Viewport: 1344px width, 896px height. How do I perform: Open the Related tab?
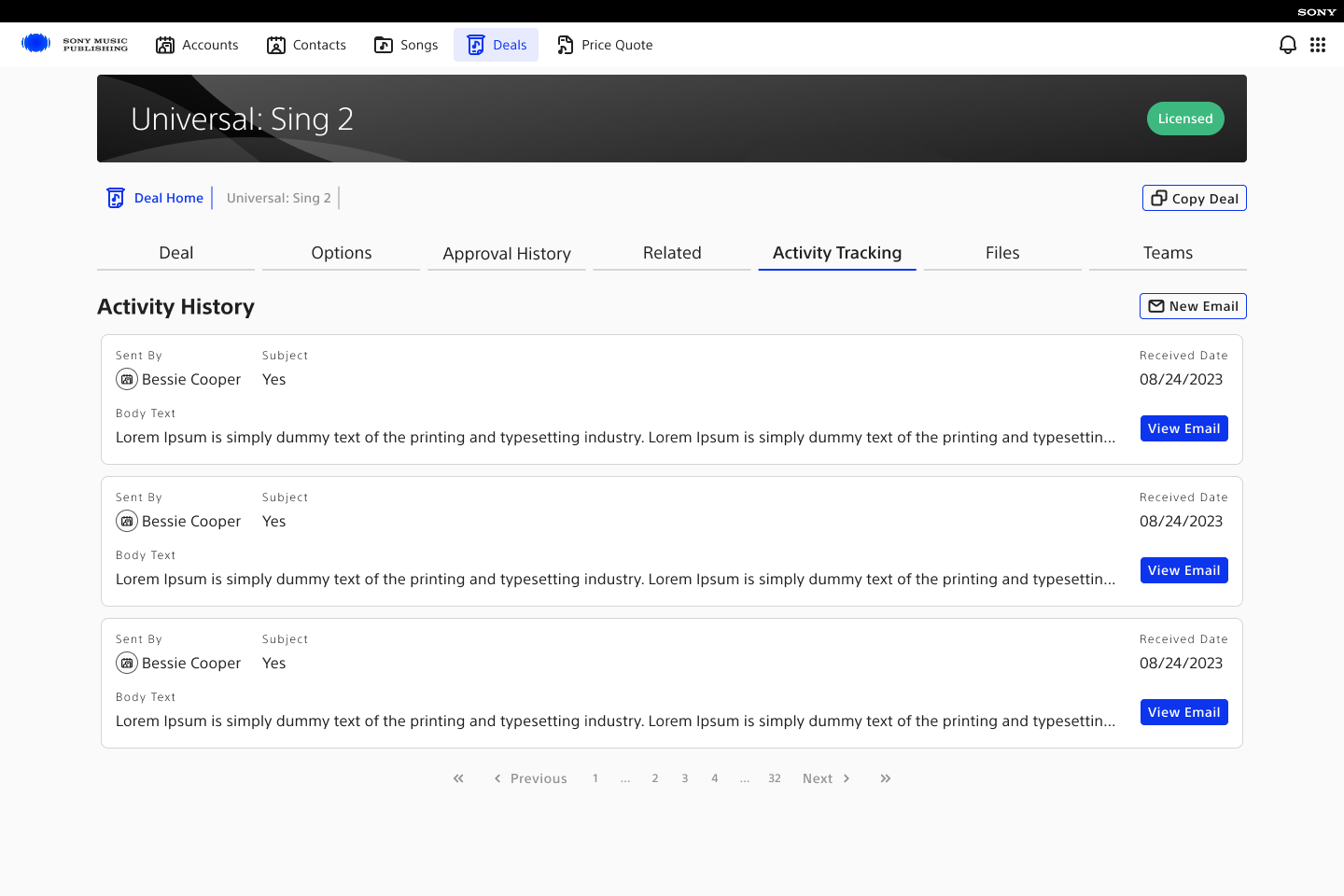672,253
